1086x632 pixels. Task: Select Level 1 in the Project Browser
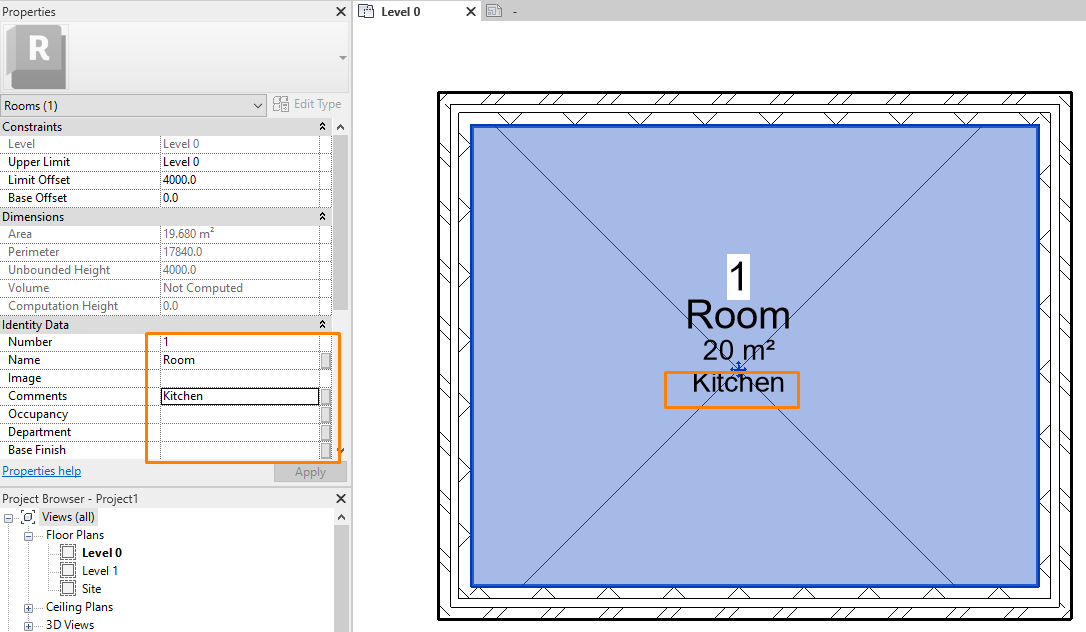101,570
